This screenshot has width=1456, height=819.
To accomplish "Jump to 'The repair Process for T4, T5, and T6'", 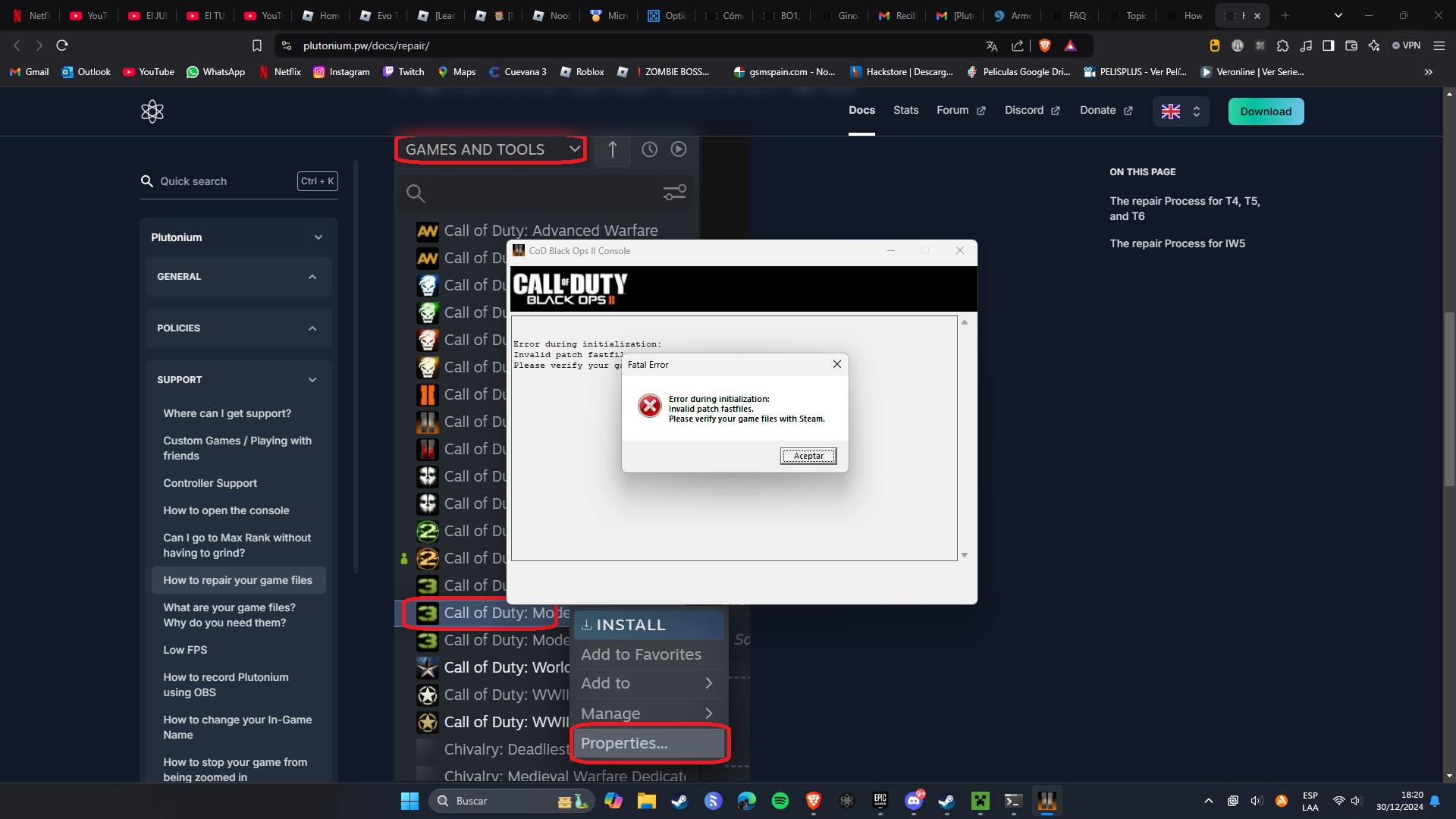I will click(1185, 209).
